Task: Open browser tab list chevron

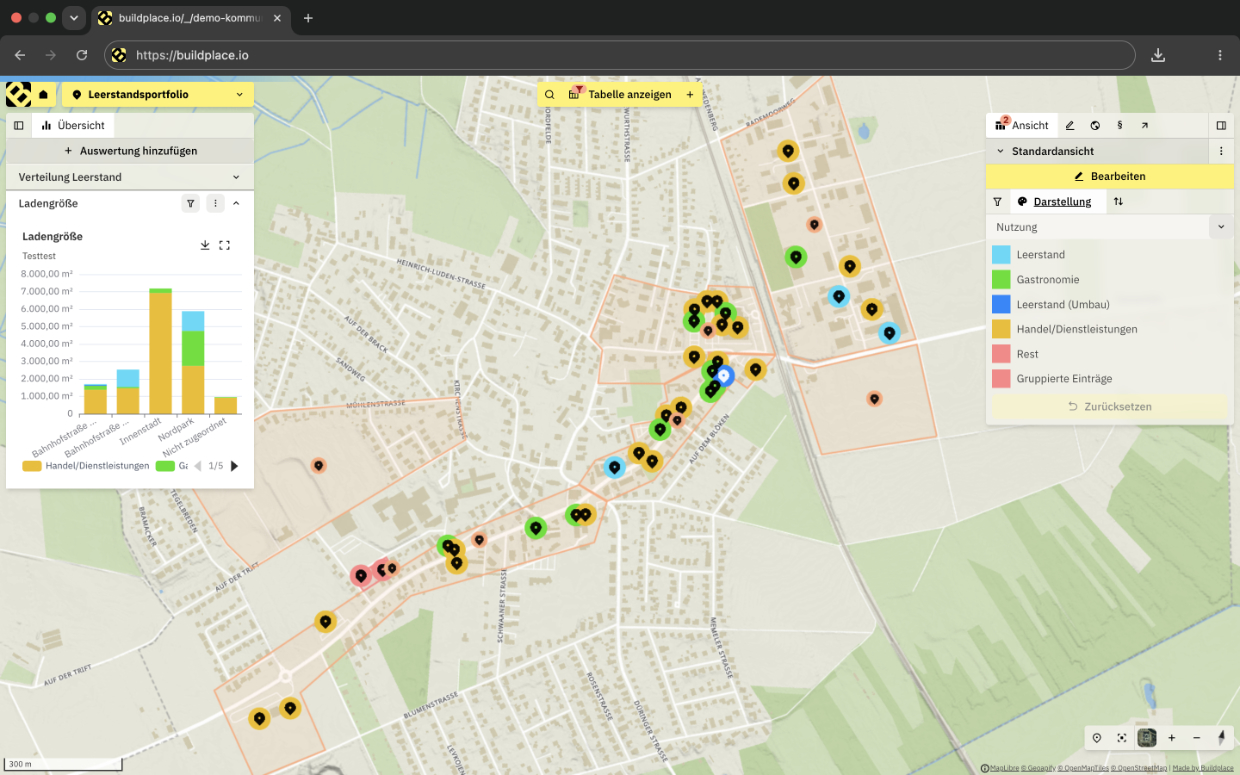Action: click(x=74, y=18)
